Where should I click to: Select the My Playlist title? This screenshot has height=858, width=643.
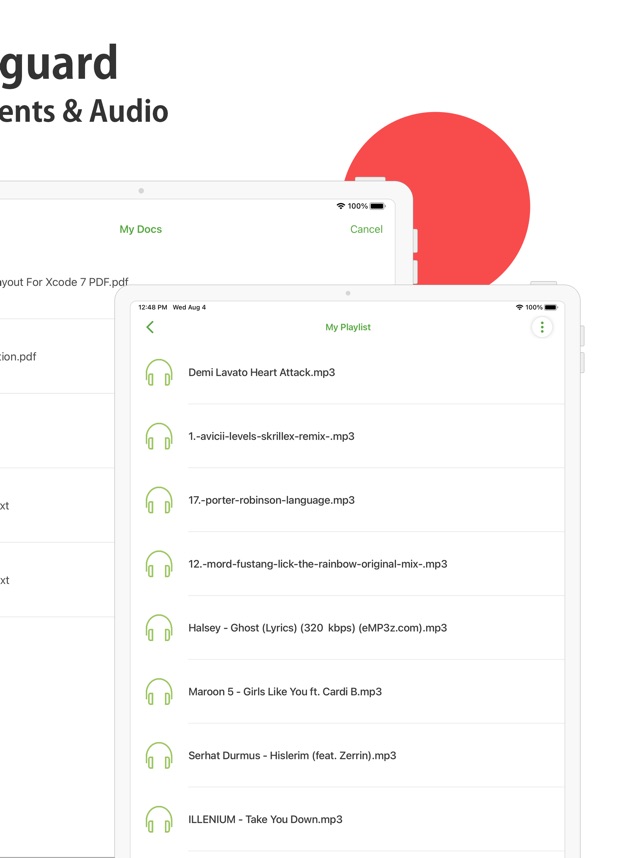coord(348,327)
